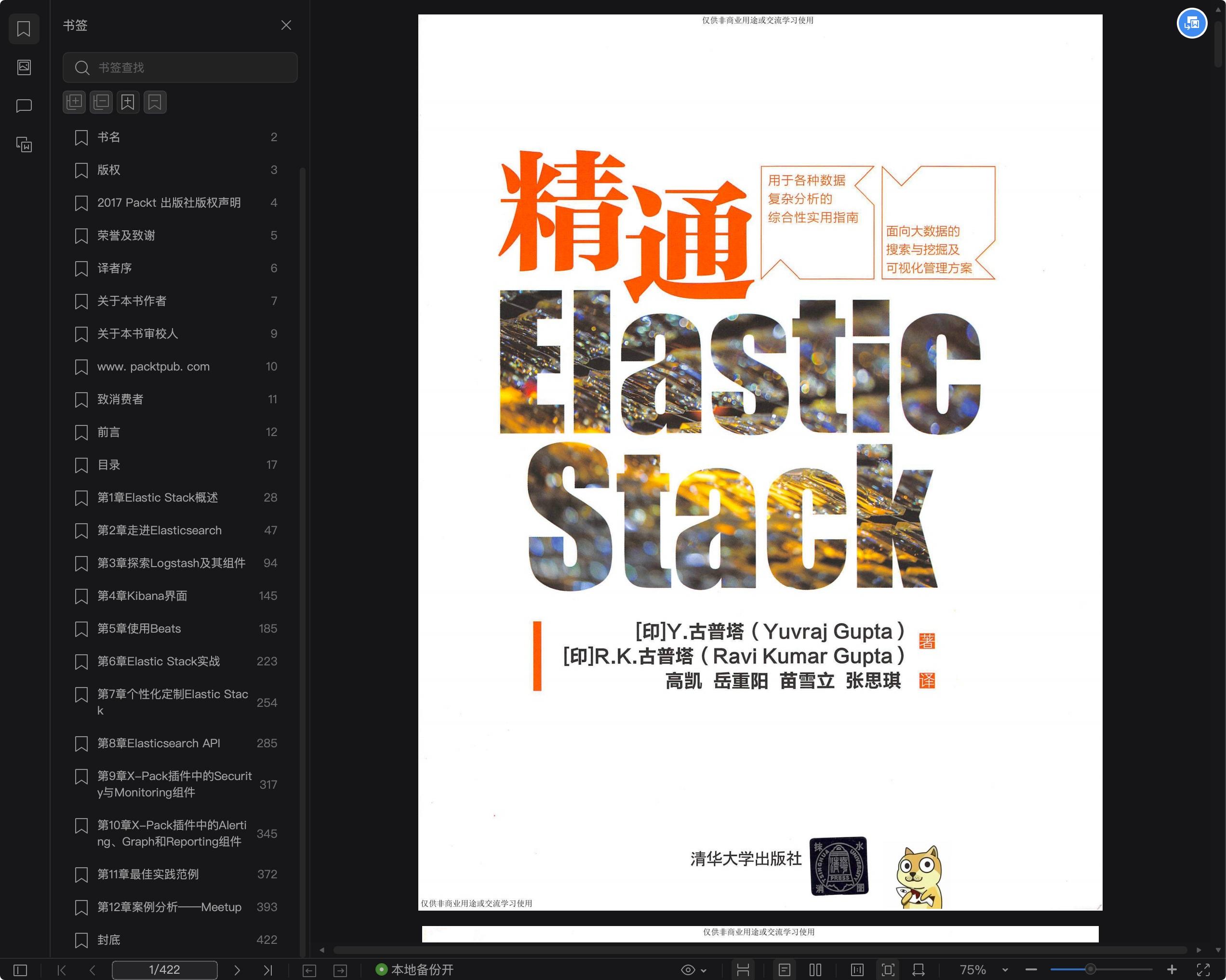Viewport: 1226px width, 980px height.
Task: Open the bookmarks panel from the left sidebar
Action: coord(24,28)
